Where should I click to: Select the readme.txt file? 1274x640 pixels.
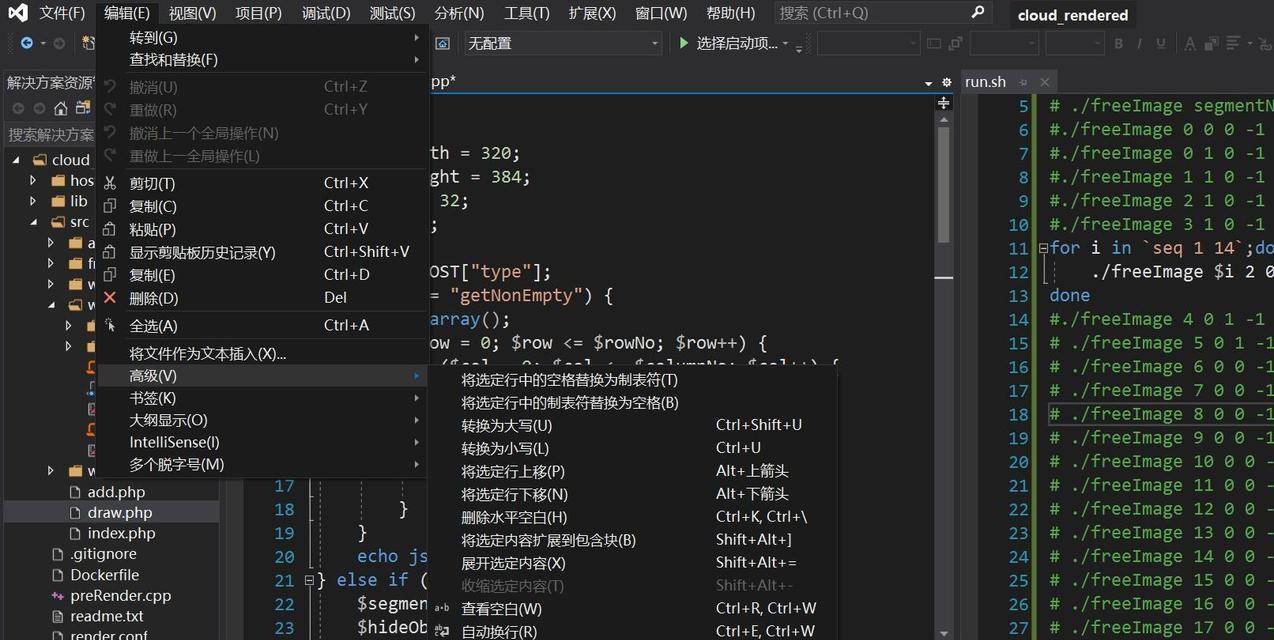pos(106,617)
